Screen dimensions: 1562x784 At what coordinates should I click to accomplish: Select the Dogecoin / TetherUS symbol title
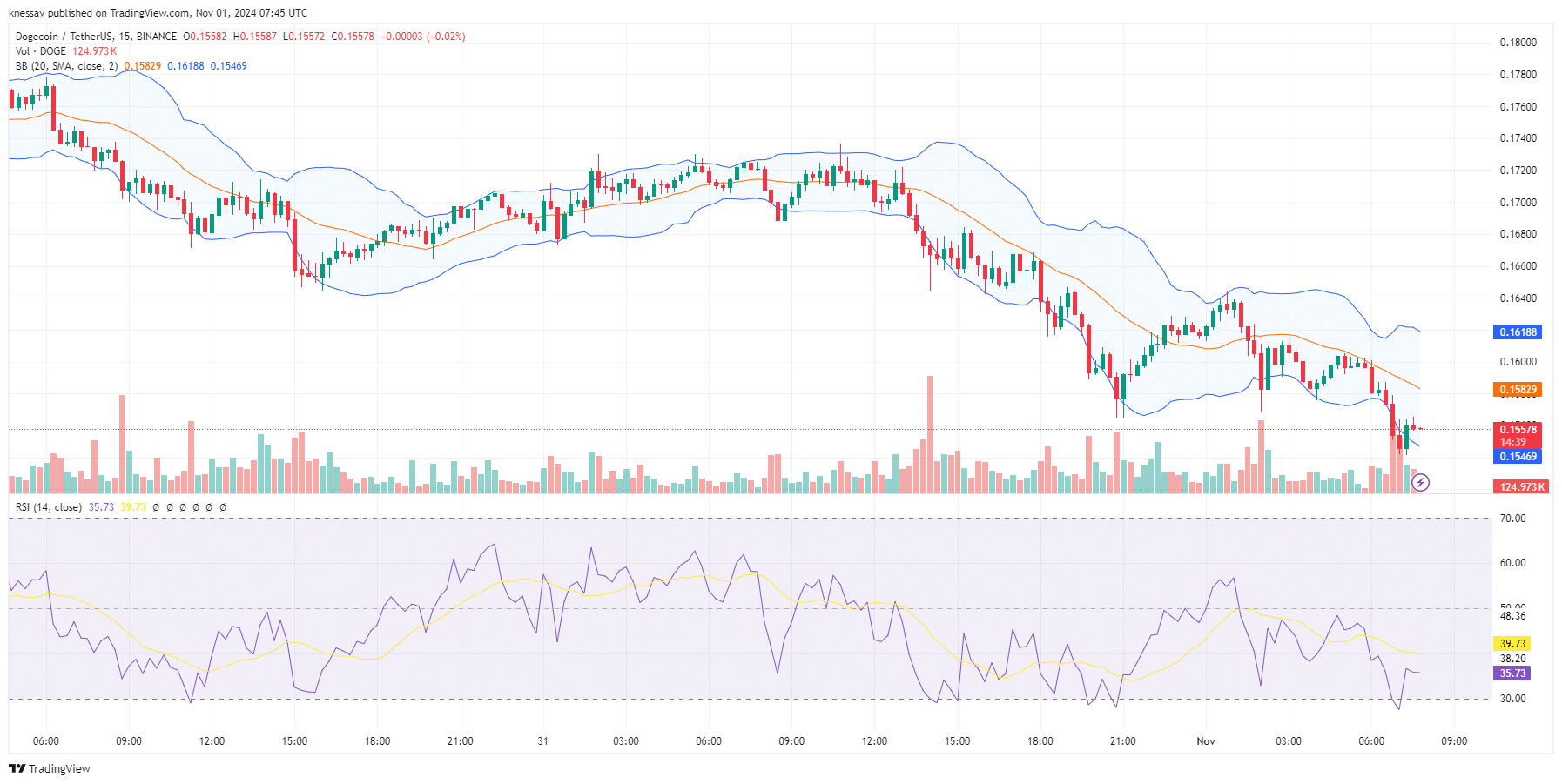click(x=96, y=37)
